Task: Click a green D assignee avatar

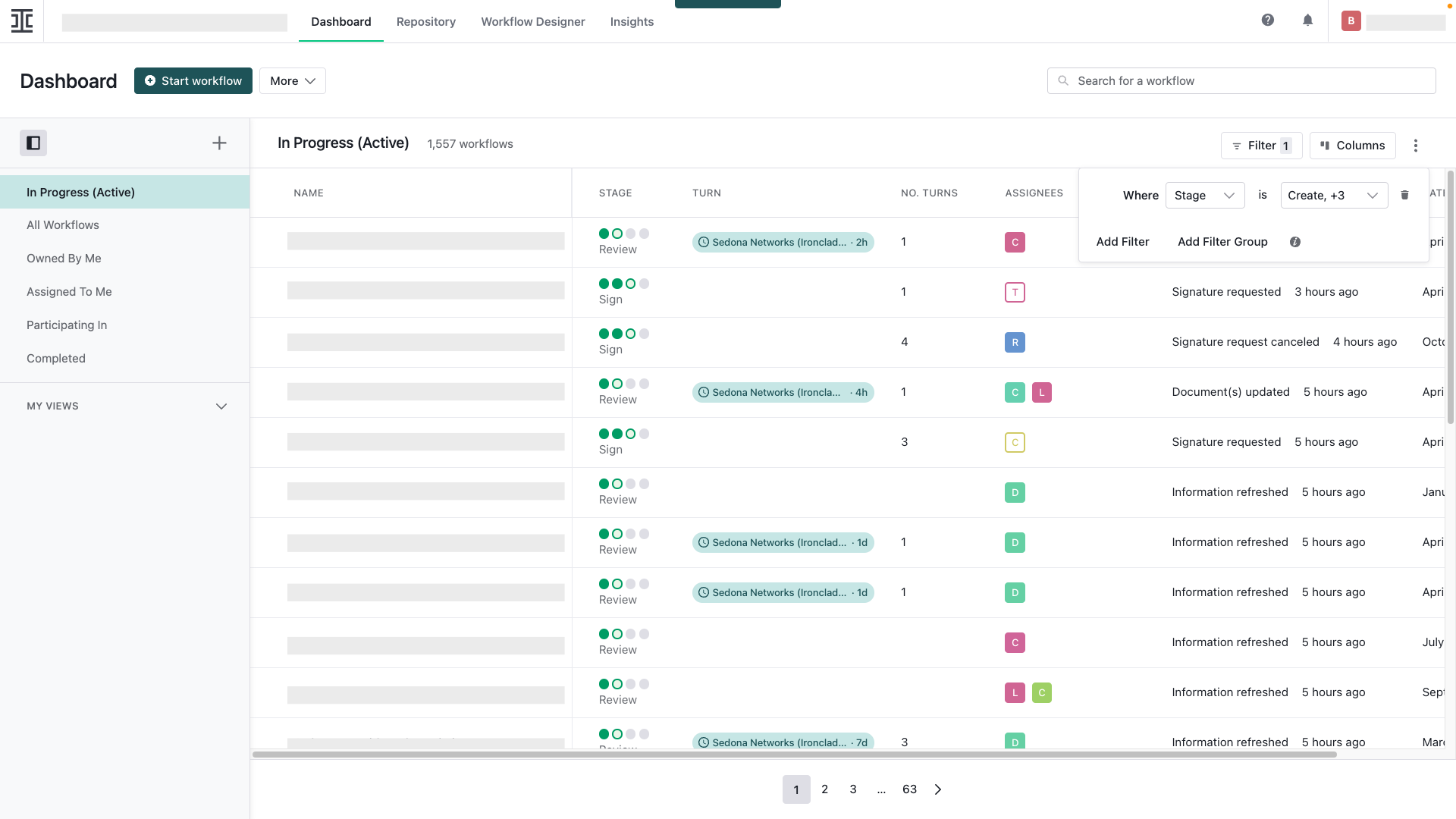Action: pos(1015,492)
